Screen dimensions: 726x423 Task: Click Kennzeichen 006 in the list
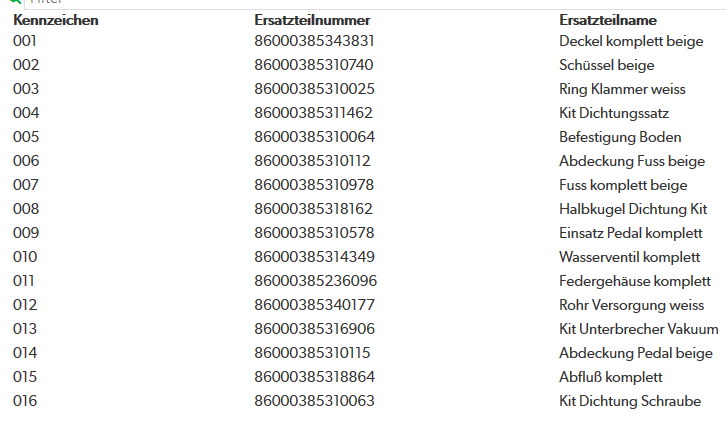26,161
